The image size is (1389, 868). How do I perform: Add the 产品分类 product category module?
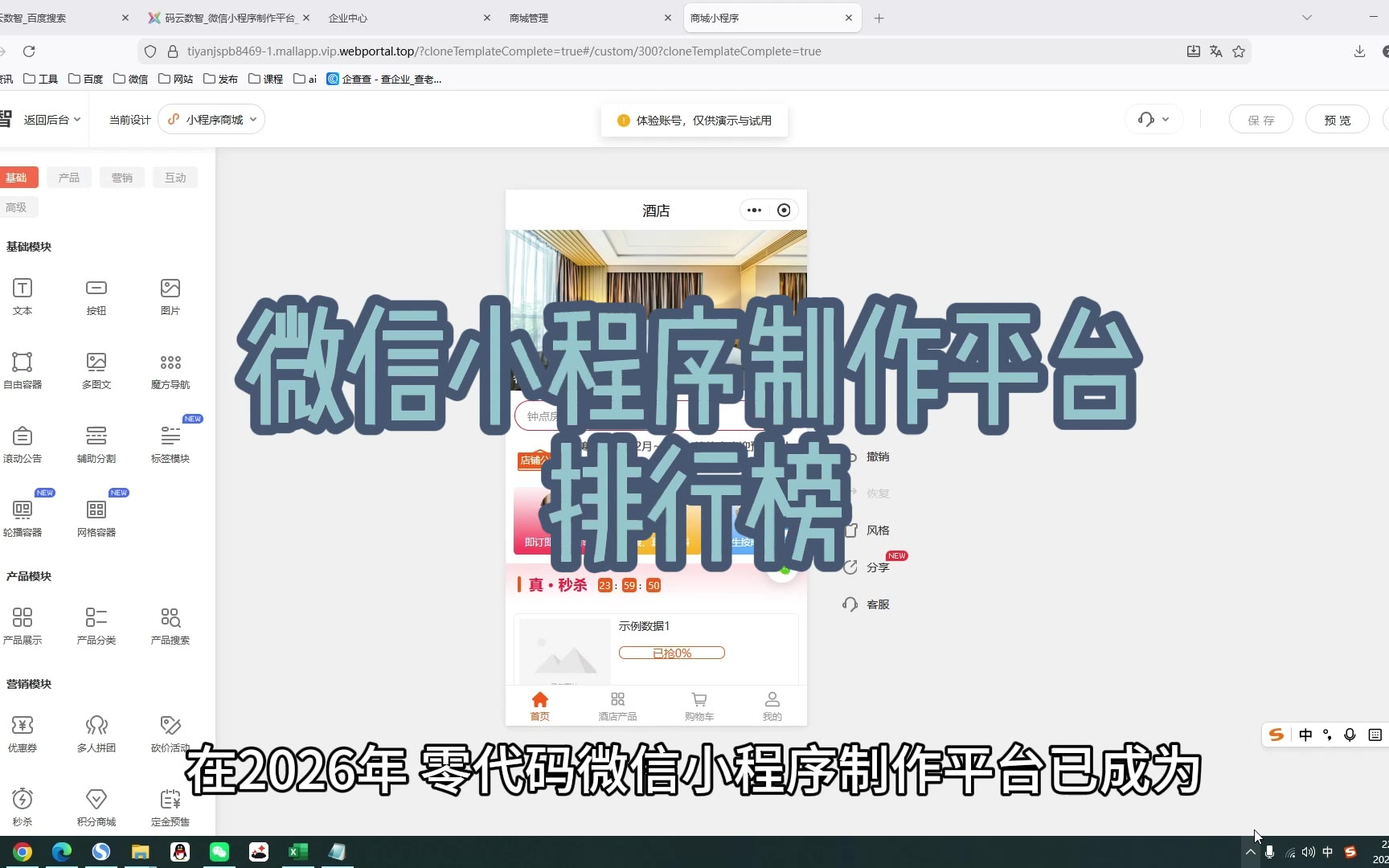click(x=96, y=626)
